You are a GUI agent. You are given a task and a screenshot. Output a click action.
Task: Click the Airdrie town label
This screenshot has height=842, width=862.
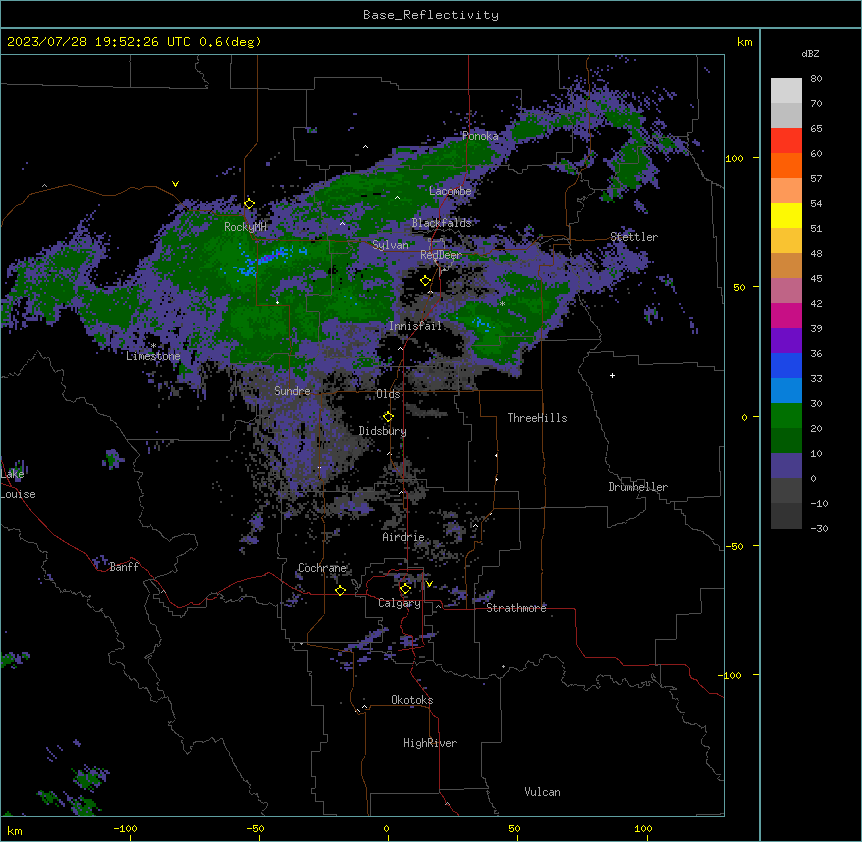click(x=403, y=537)
